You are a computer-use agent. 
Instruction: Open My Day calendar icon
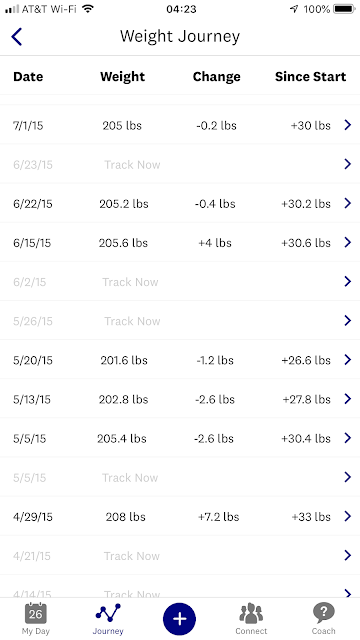[36, 613]
